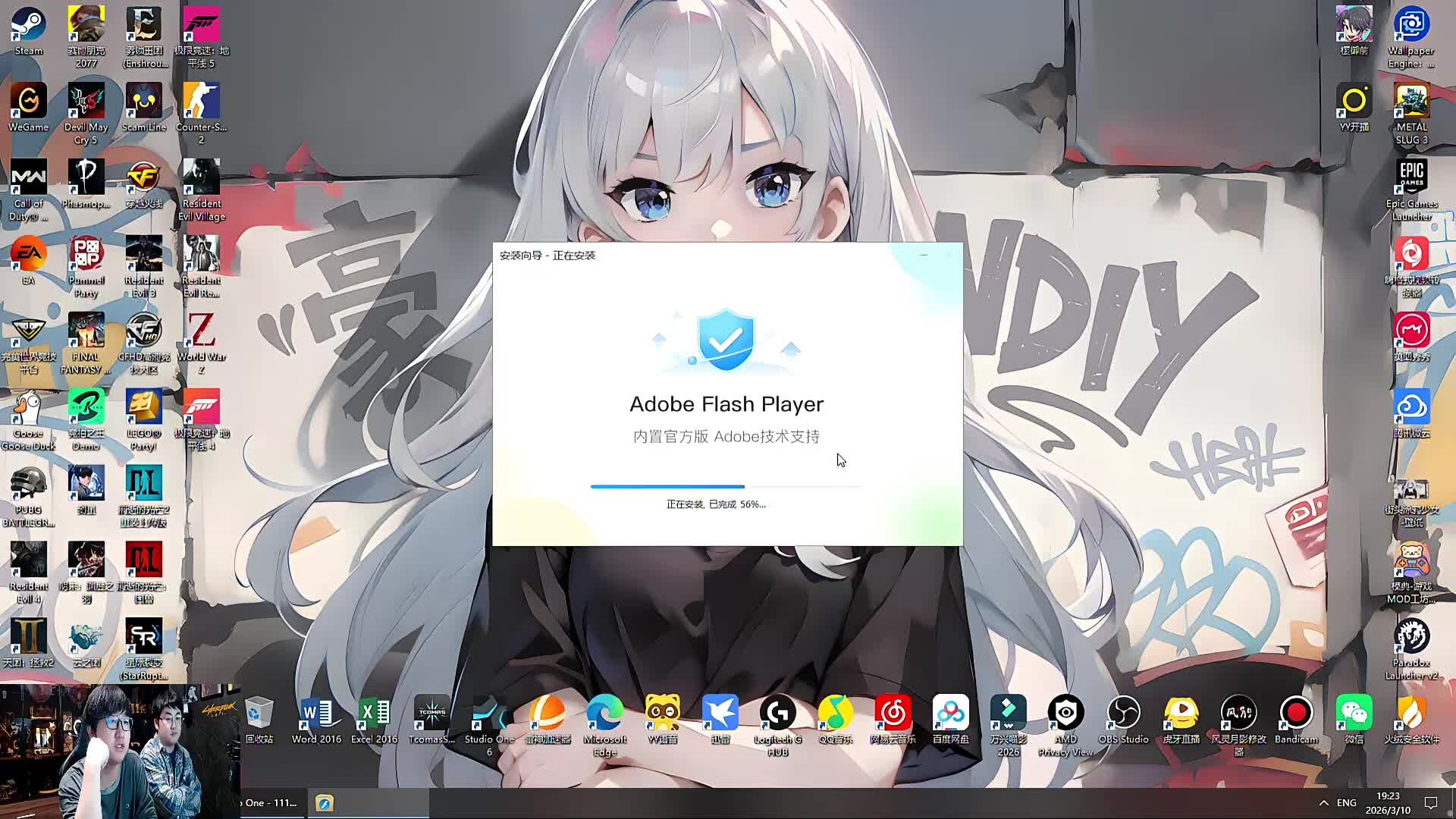This screenshot has height=819, width=1456.
Task: Open the taskbar clock and date
Action: pyautogui.click(x=1388, y=803)
